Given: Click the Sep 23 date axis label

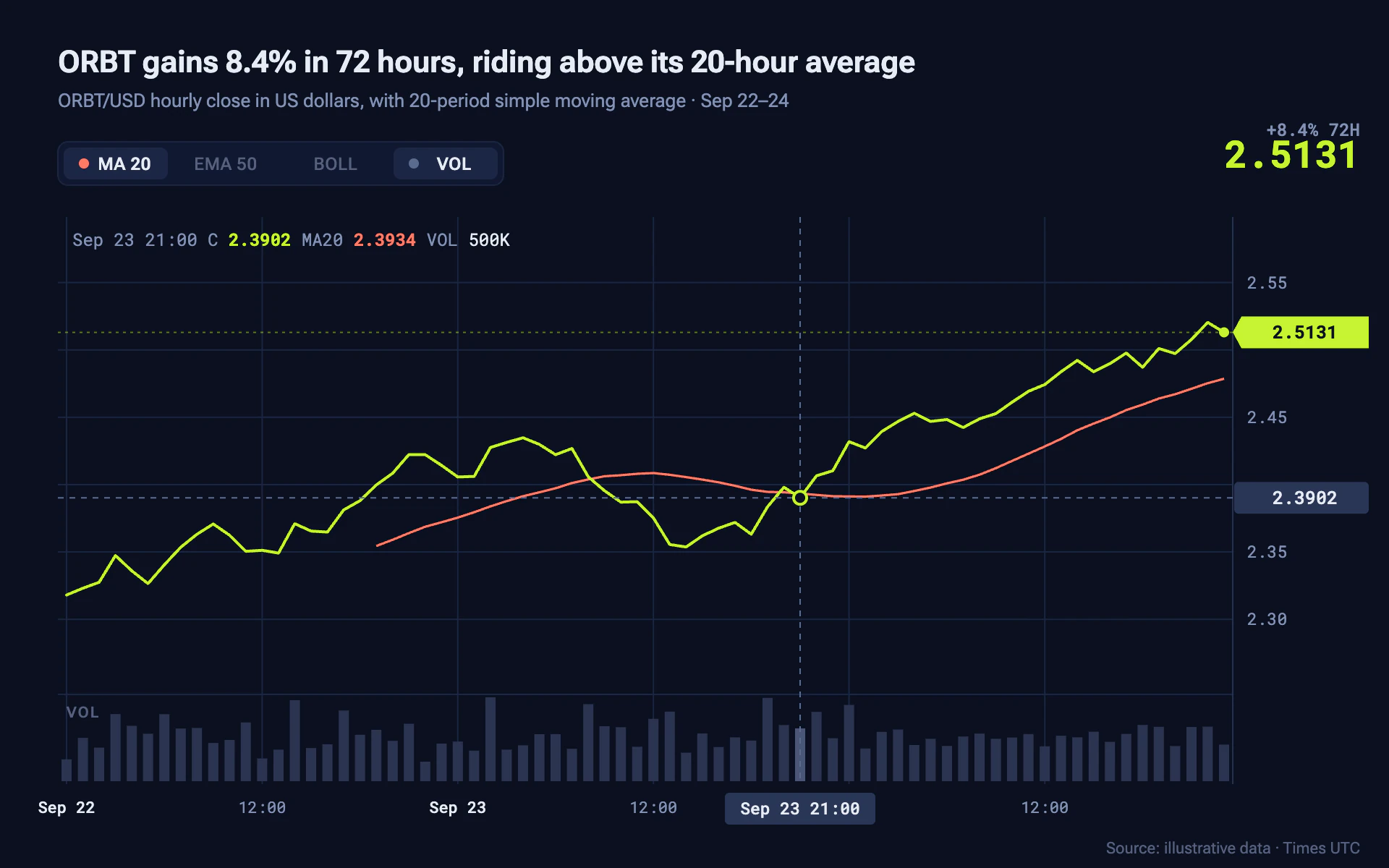Looking at the screenshot, I should [x=457, y=808].
